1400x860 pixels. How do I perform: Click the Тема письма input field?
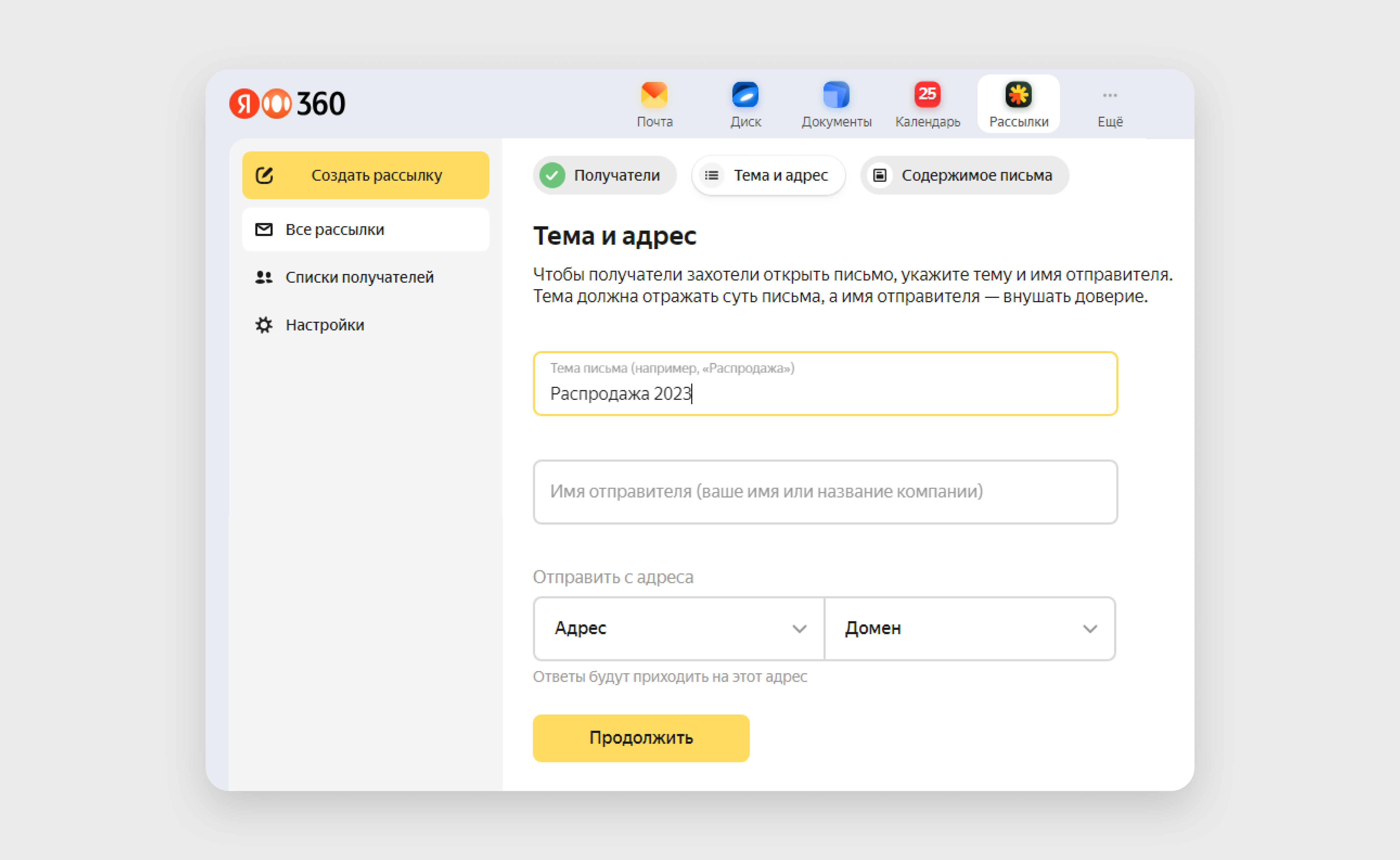(x=825, y=384)
